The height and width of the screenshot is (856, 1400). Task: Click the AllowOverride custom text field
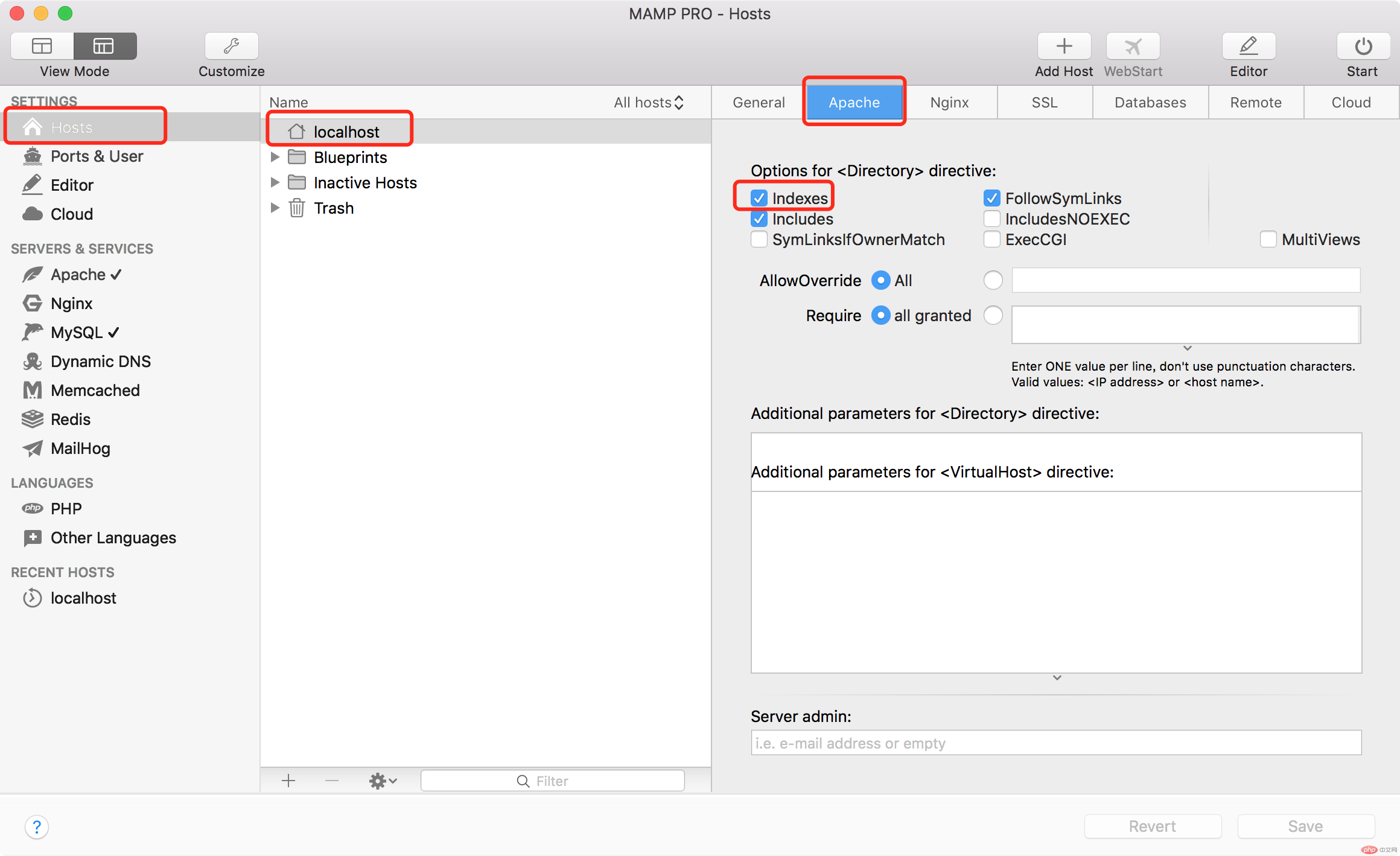coord(1186,280)
